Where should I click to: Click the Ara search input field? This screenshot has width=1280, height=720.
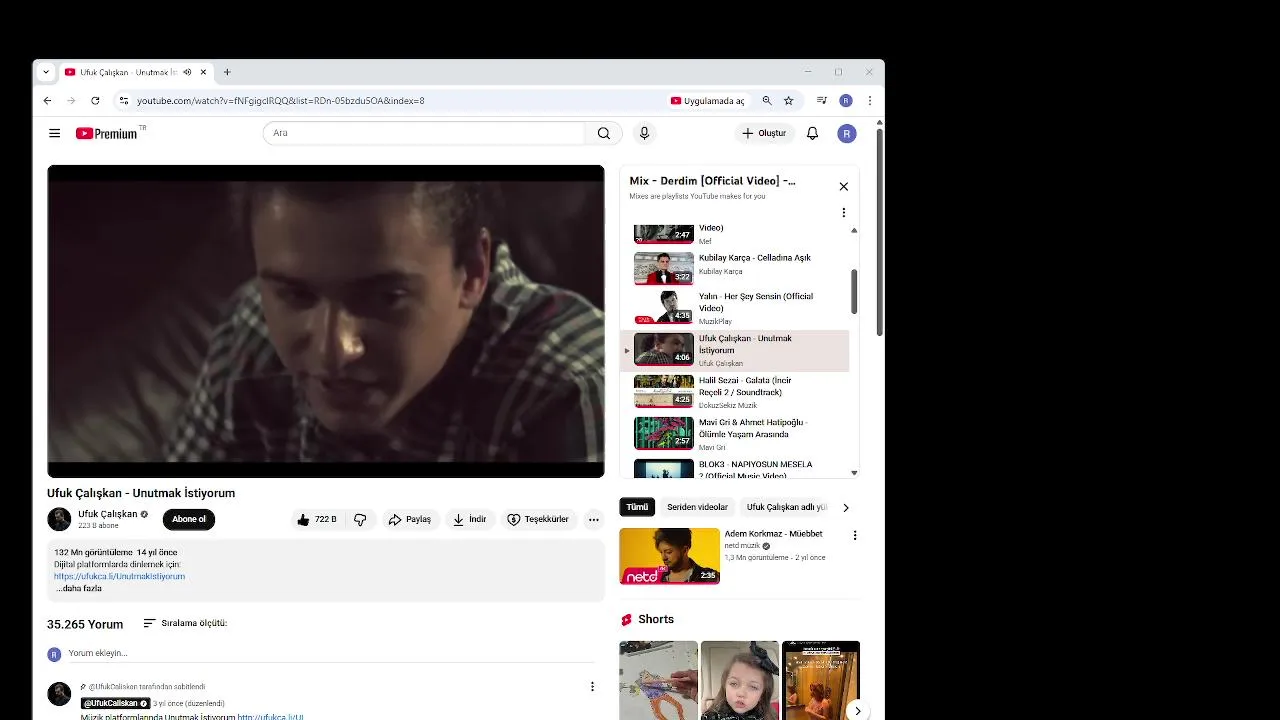pos(424,133)
